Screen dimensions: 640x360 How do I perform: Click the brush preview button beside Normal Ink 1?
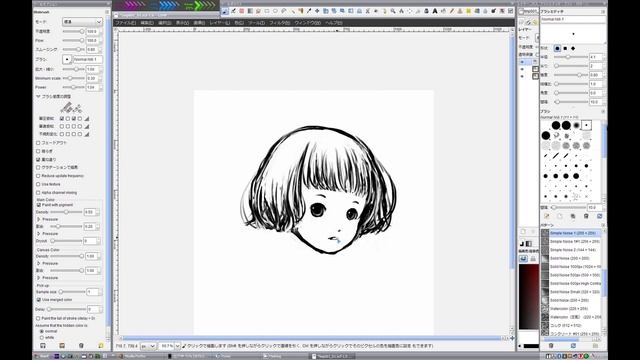[67, 60]
